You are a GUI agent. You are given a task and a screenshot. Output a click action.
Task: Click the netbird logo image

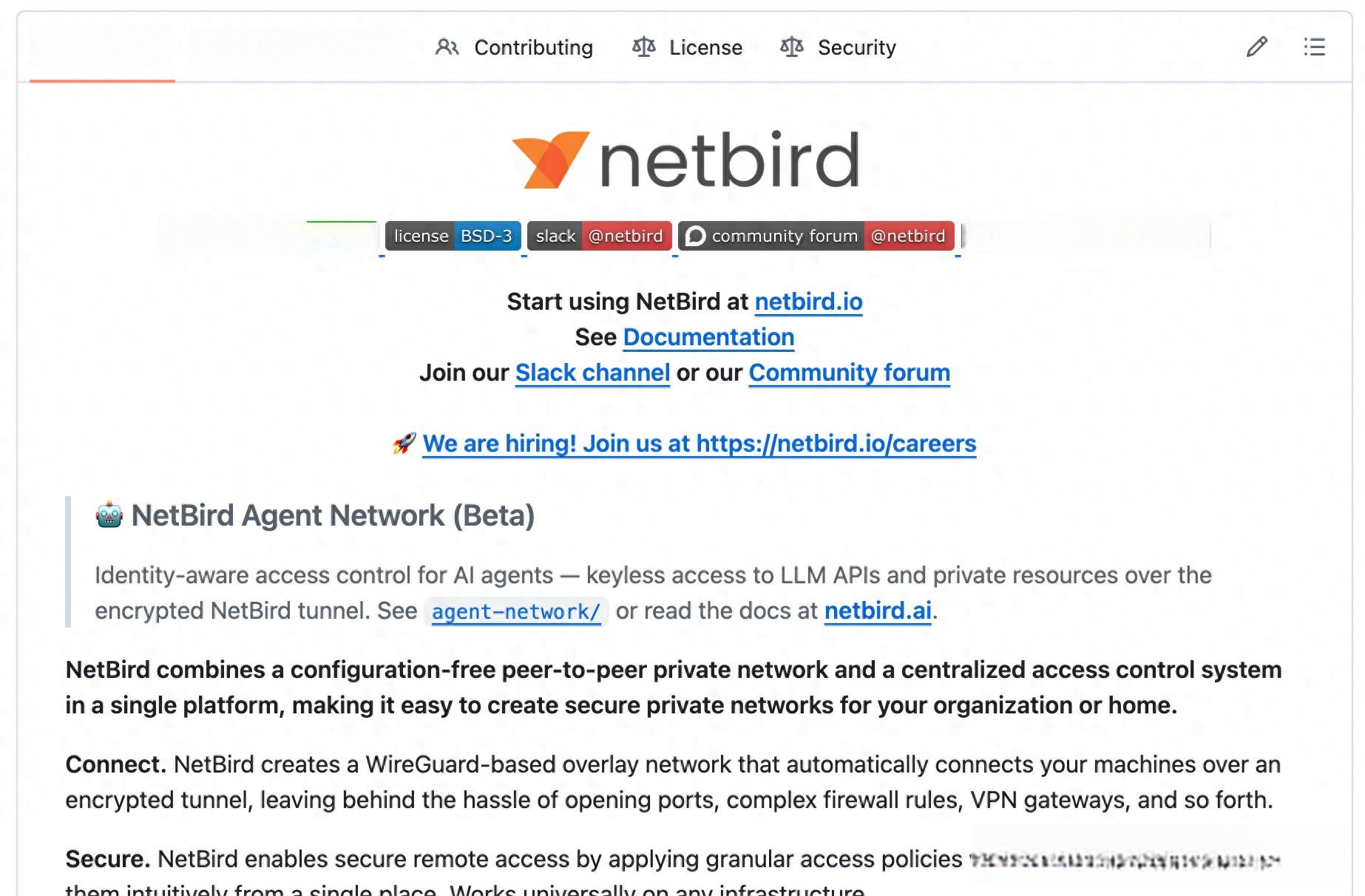tap(685, 160)
